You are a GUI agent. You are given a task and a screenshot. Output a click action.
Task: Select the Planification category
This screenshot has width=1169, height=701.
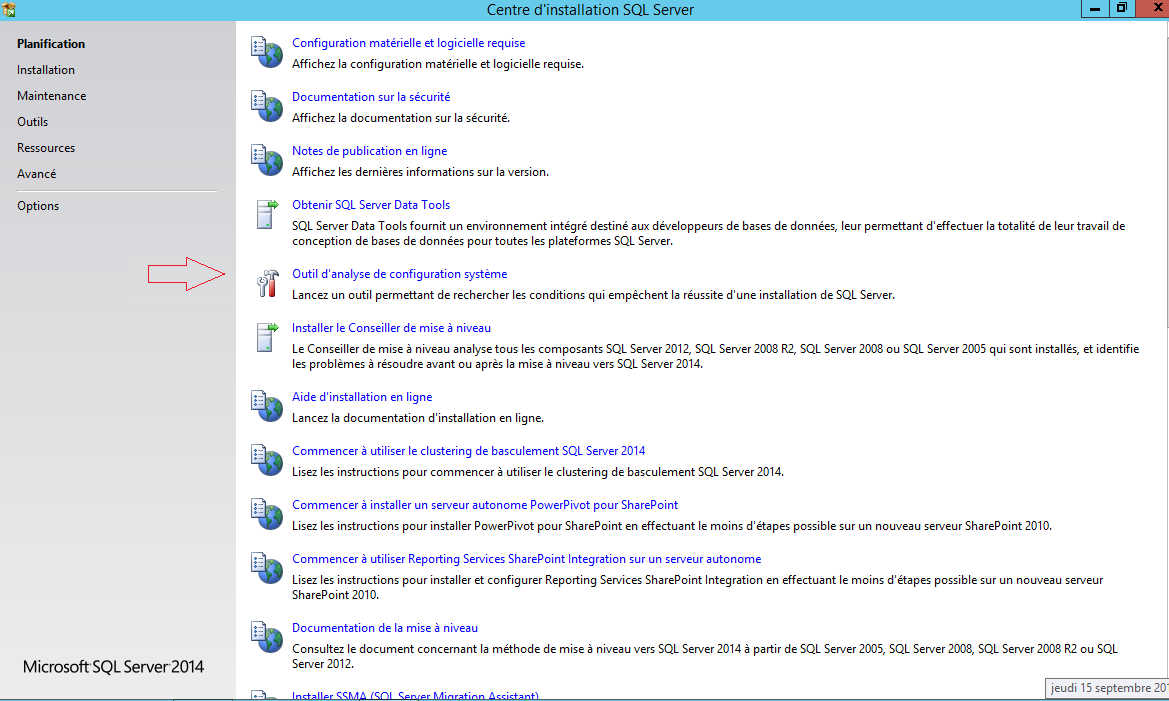[x=51, y=44]
